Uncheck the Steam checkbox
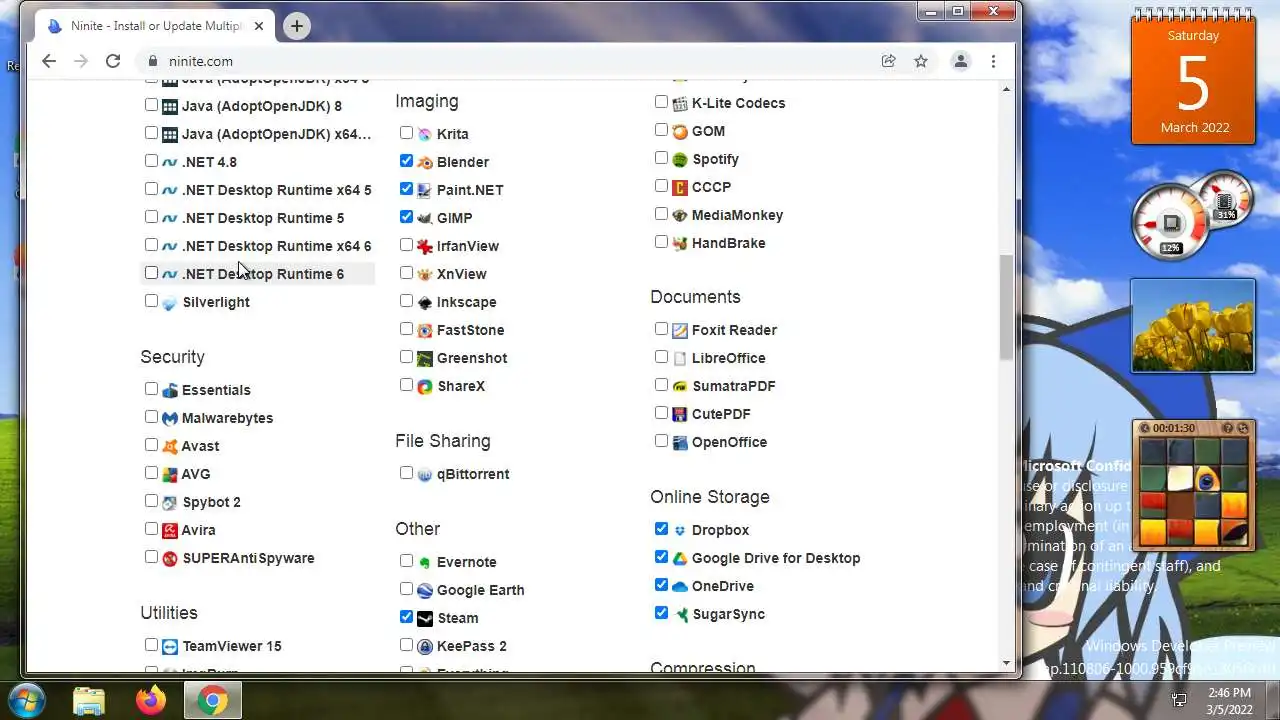 click(406, 617)
